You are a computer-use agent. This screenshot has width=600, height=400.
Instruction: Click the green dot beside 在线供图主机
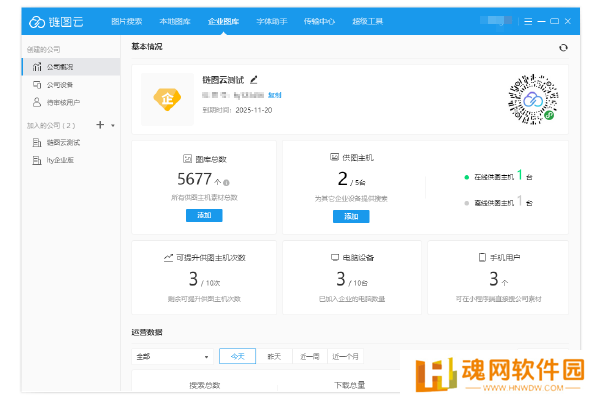coord(466,177)
